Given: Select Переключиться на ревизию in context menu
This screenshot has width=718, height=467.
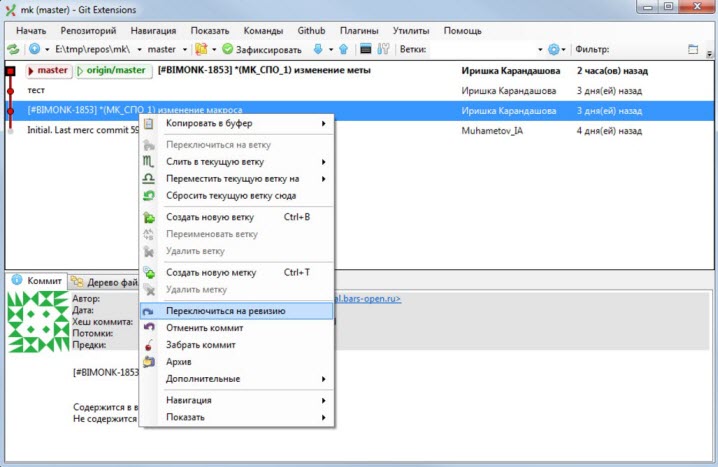Looking at the screenshot, I should [225, 311].
